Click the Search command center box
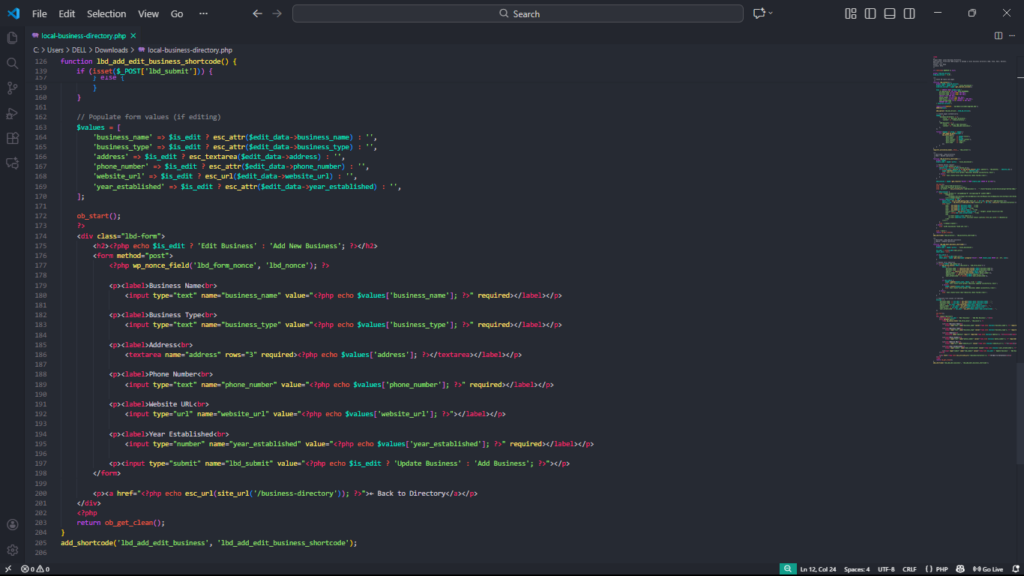Image resolution: width=1024 pixels, height=576 pixels. pyautogui.click(x=519, y=14)
